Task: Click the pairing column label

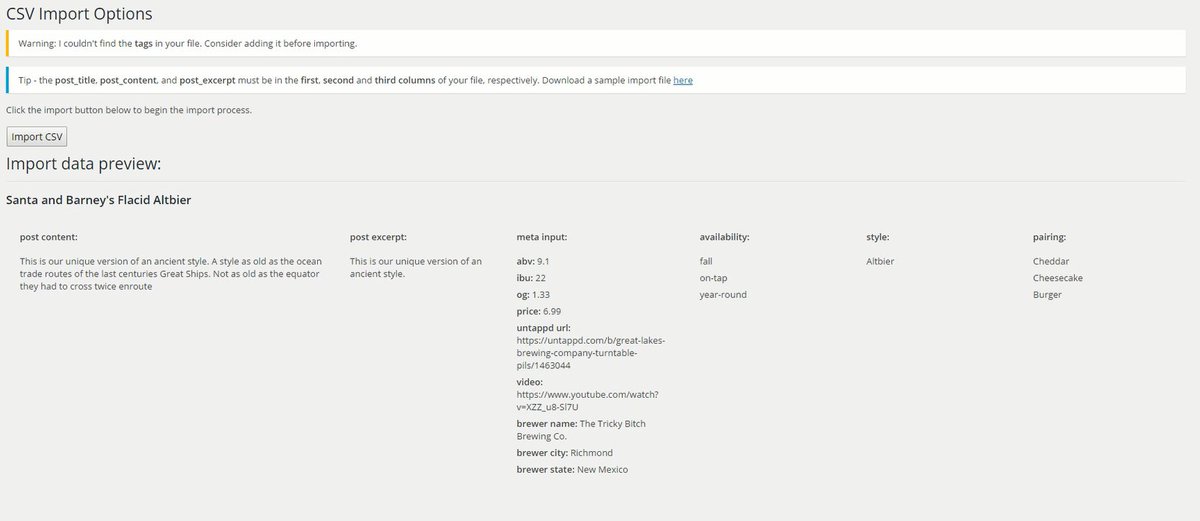Action: 1049,237
